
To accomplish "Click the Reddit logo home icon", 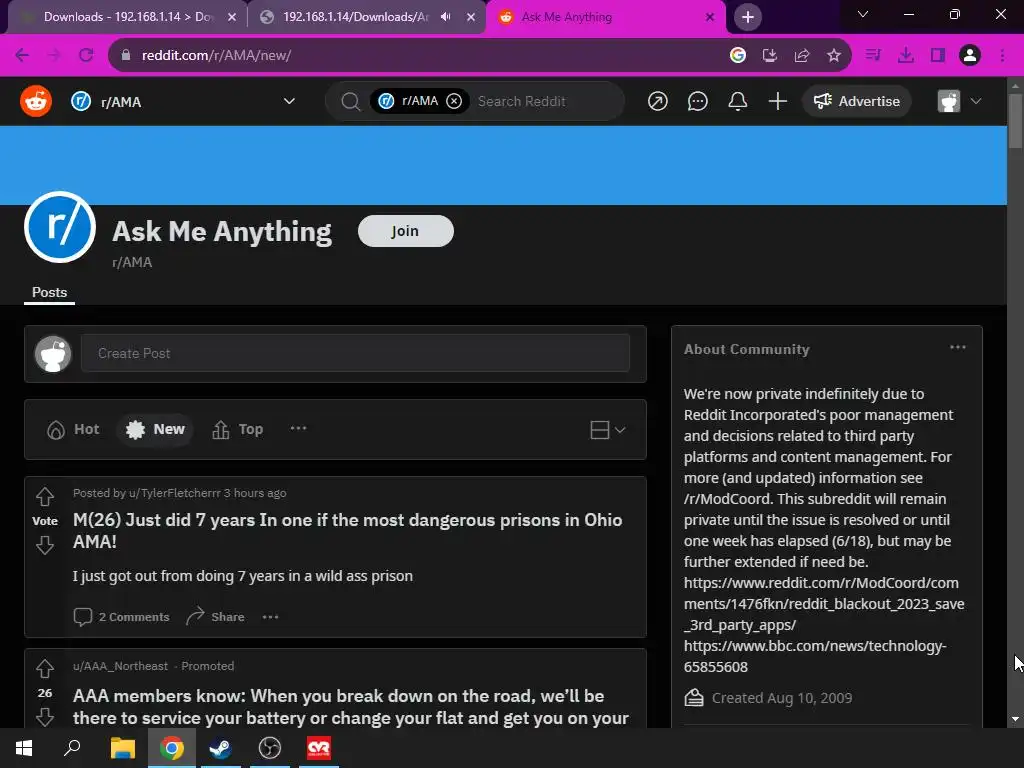I will tap(36, 101).
